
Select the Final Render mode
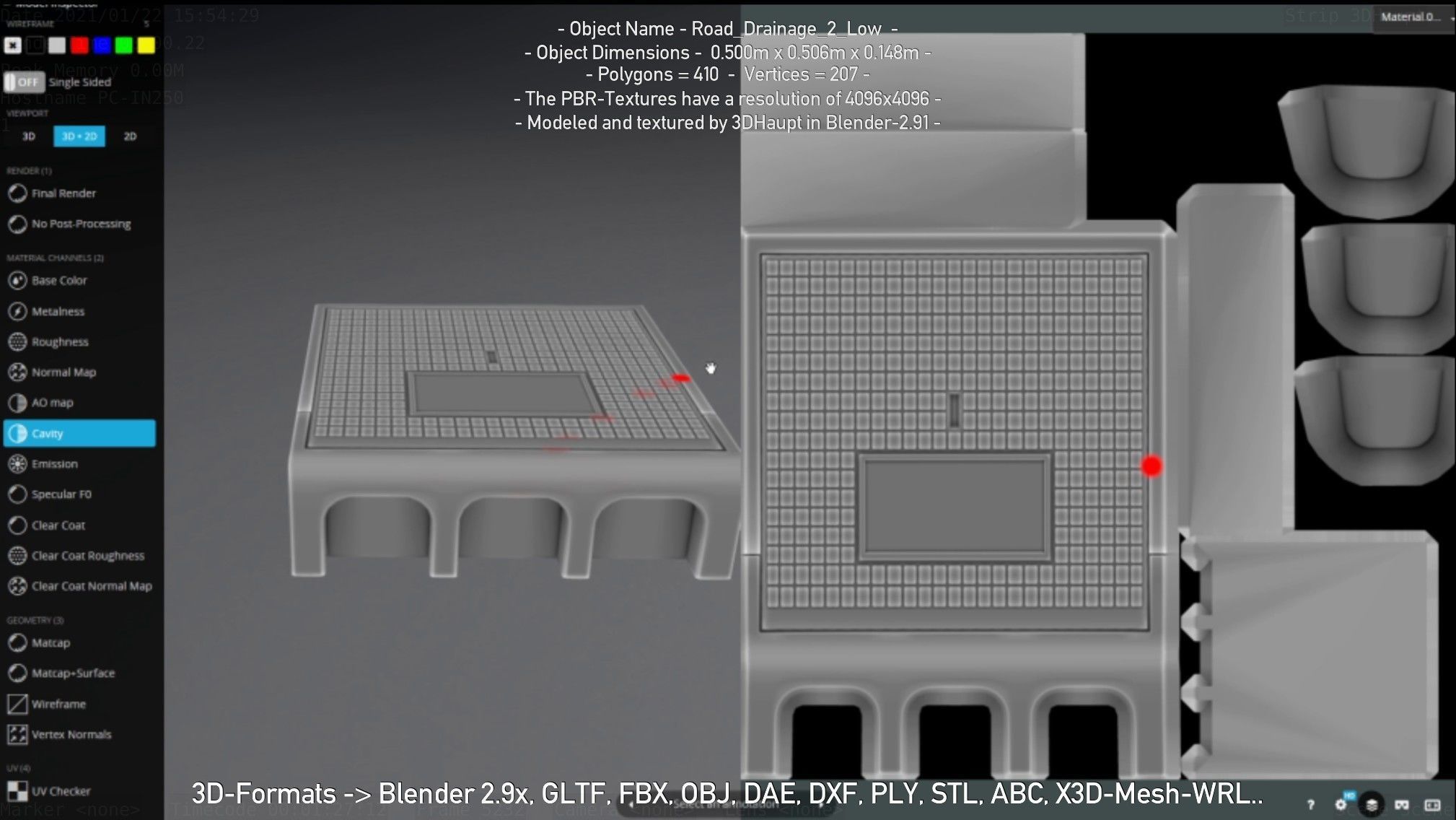tap(52, 193)
